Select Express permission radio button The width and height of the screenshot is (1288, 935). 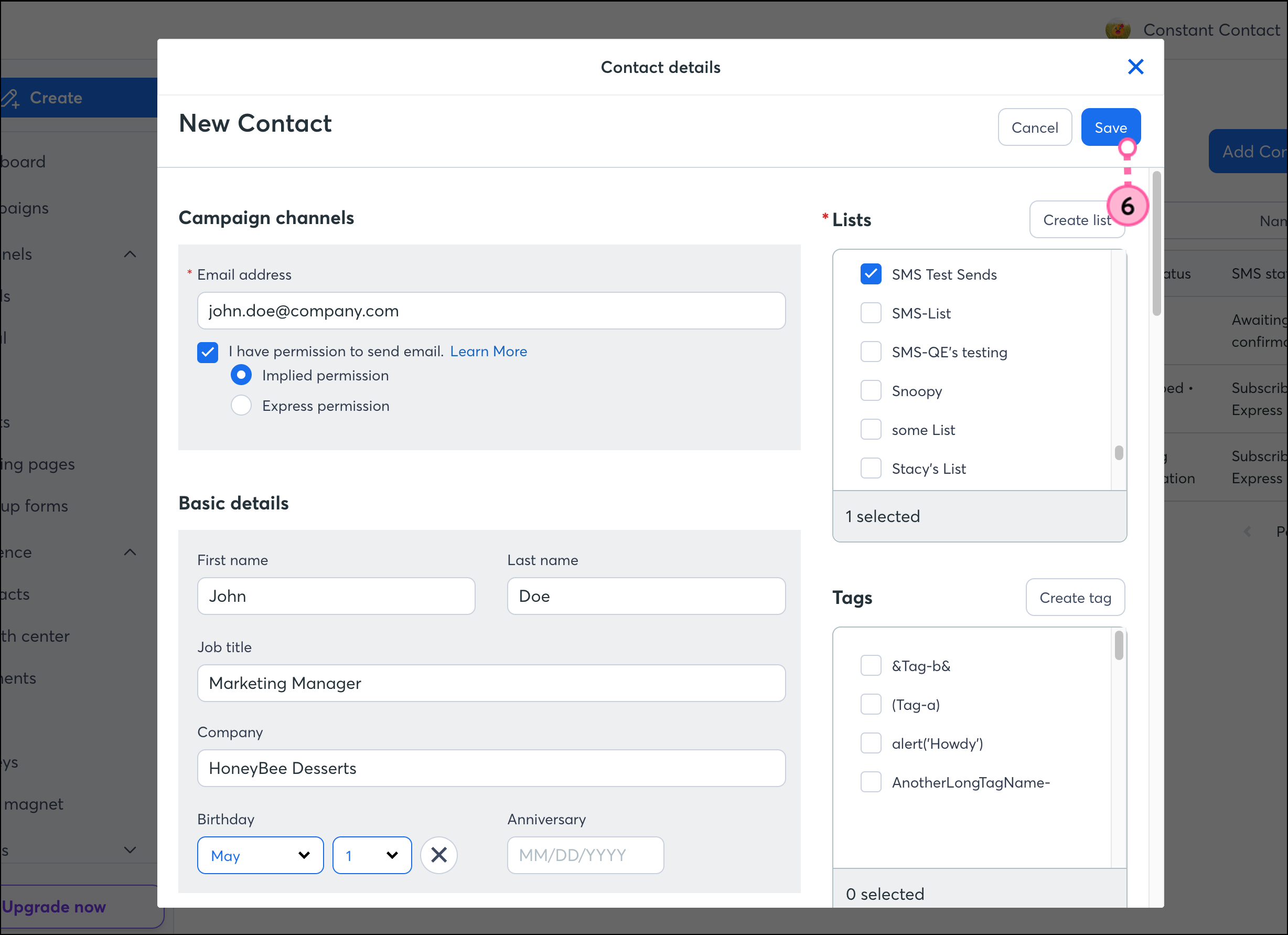pos(241,406)
